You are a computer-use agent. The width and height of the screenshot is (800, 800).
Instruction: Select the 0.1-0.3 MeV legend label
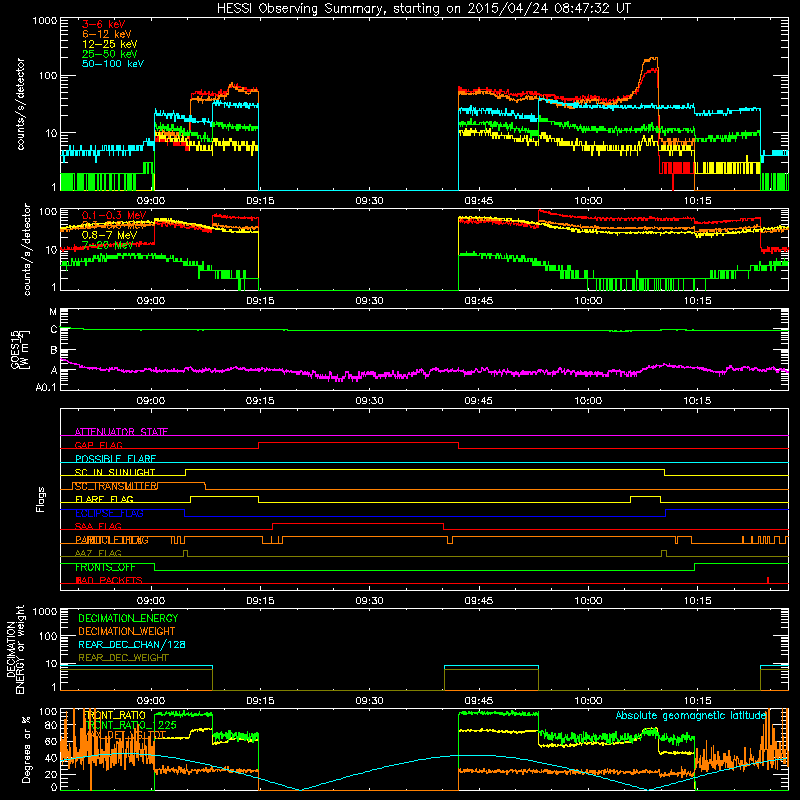(x=114, y=215)
